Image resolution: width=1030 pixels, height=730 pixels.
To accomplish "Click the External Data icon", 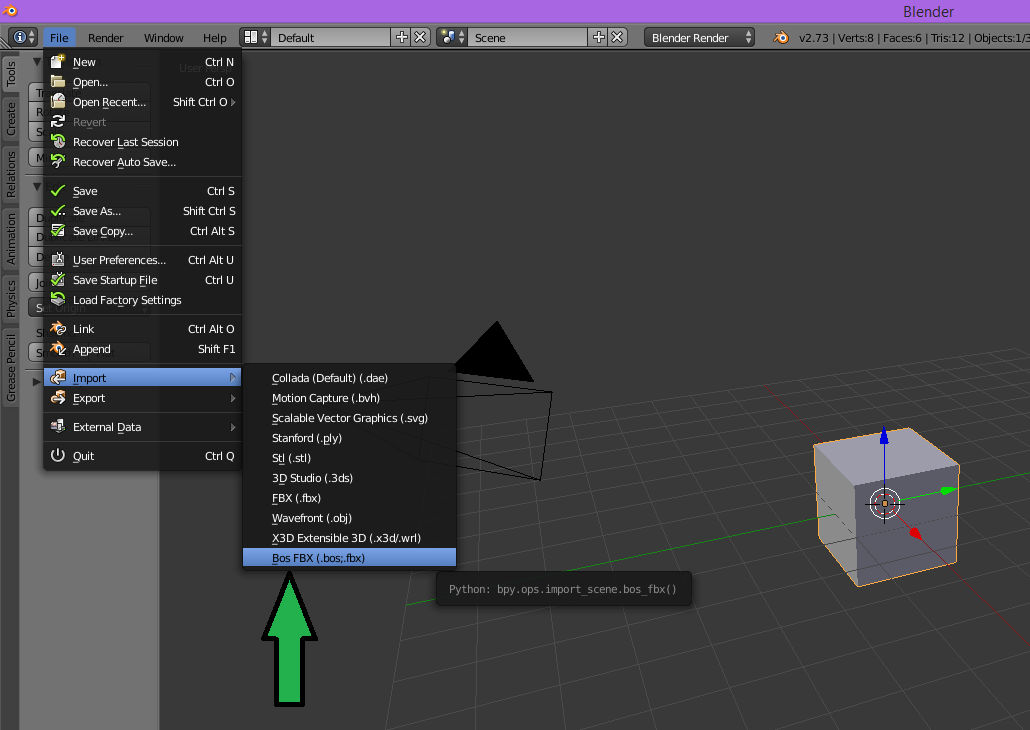I will click(x=58, y=426).
